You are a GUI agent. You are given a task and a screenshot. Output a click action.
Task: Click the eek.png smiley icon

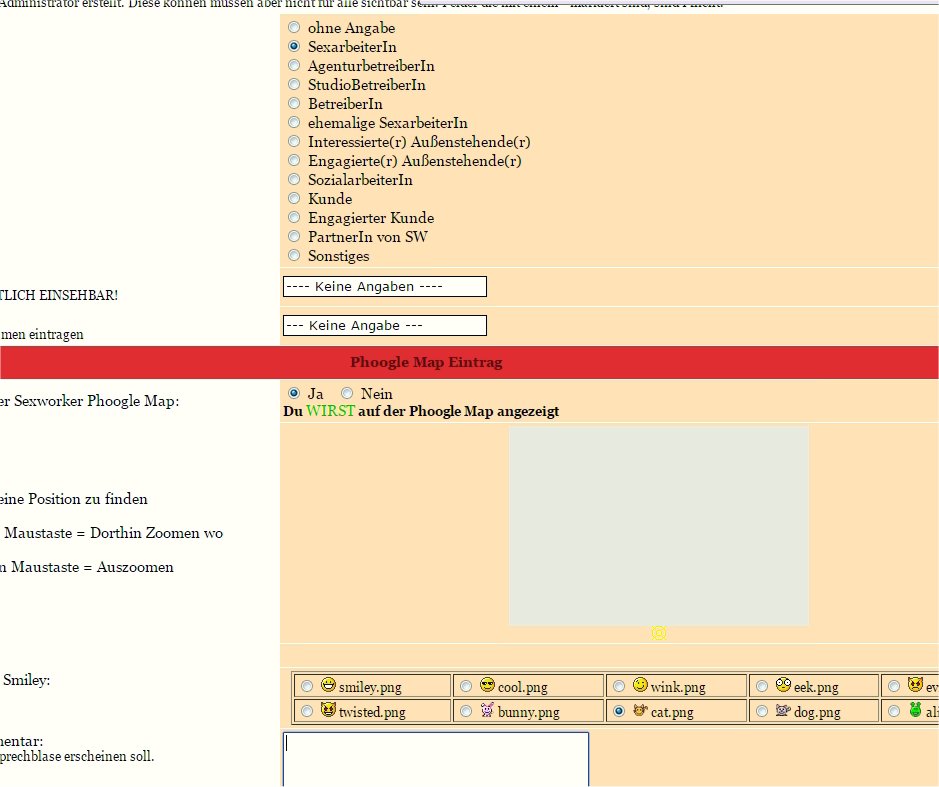[x=783, y=686]
